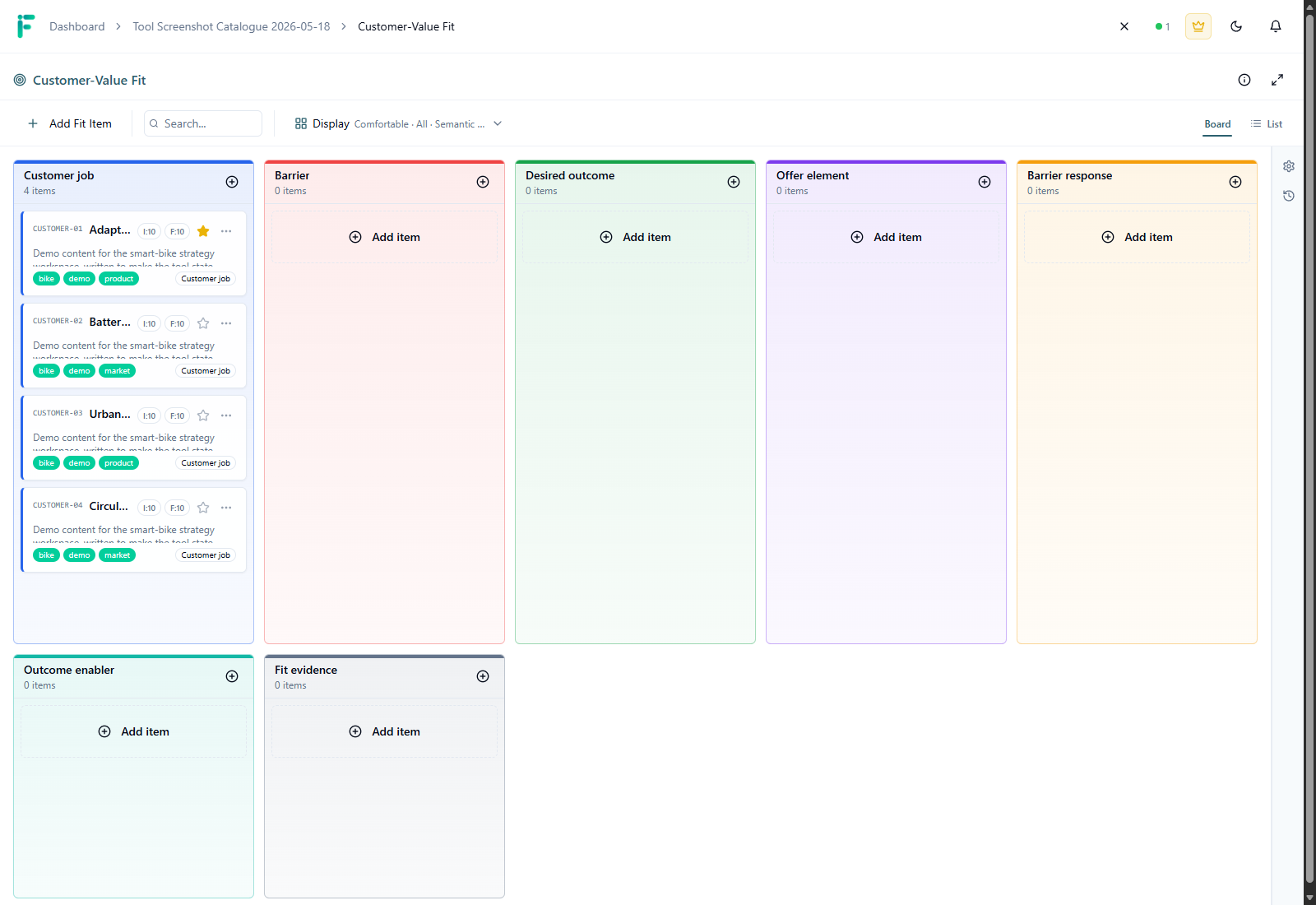Viewport: 1316px width, 905px height.
Task: Click the target icon beside page title
Action: [x=20, y=80]
